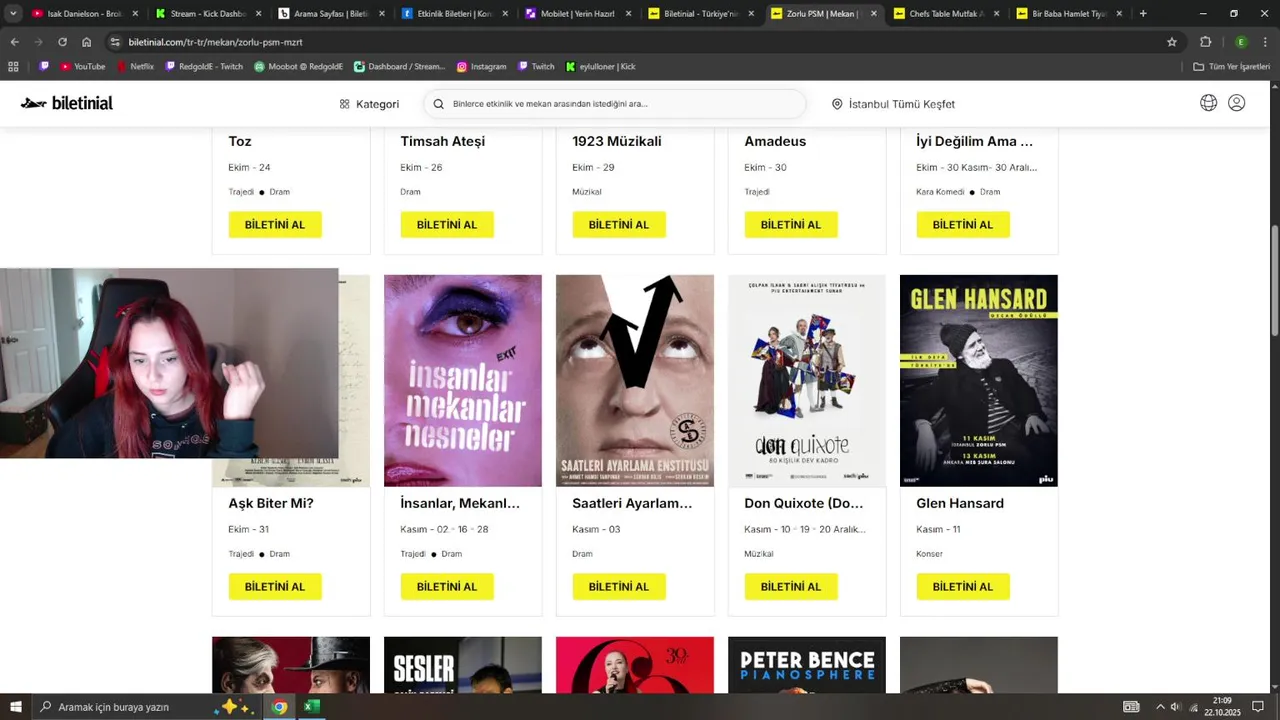Focus the biletinial event search field

pyautogui.click(x=615, y=104)
